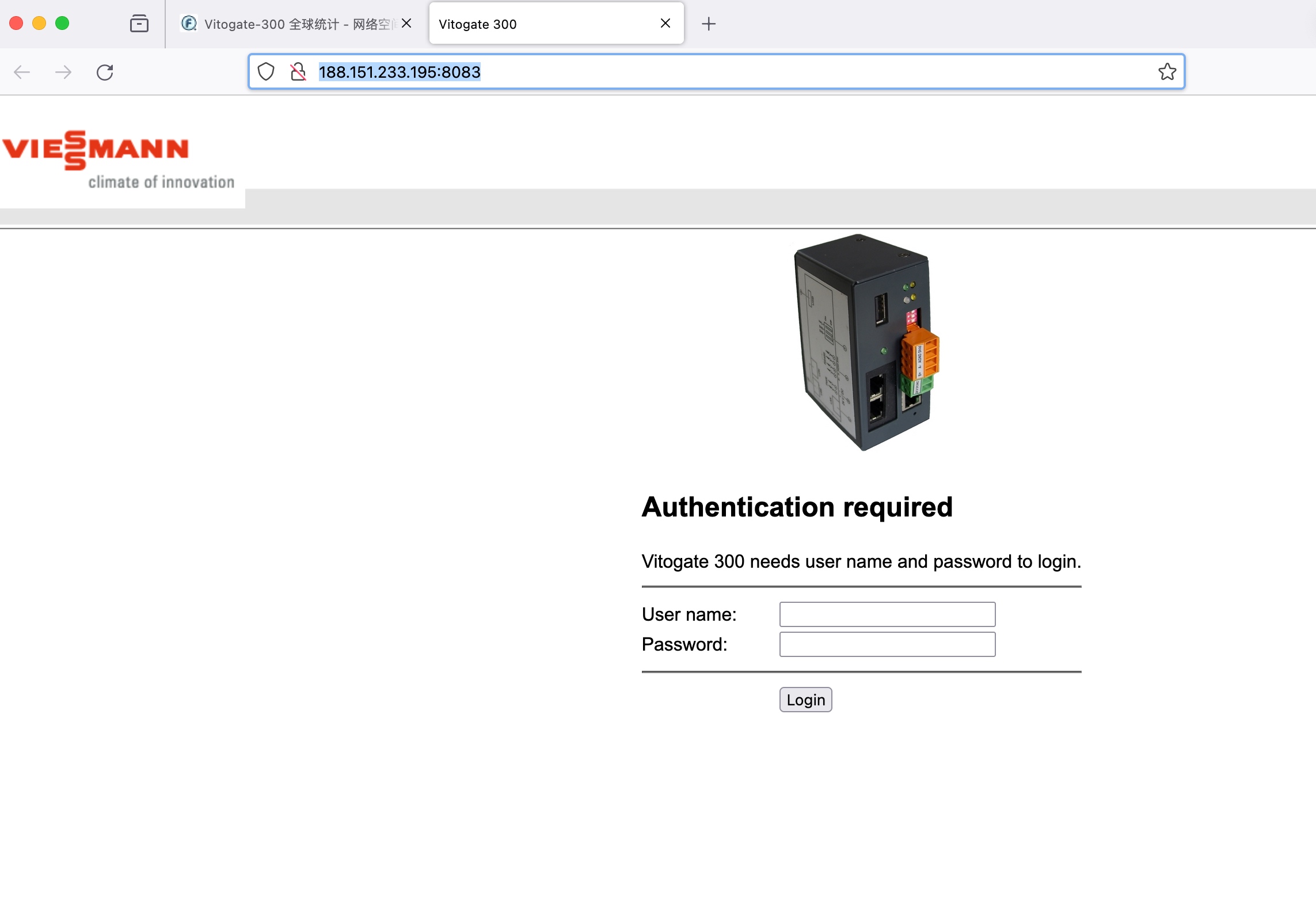Switch to the Vitogate-300 全球统计 tab

point(296,24)
